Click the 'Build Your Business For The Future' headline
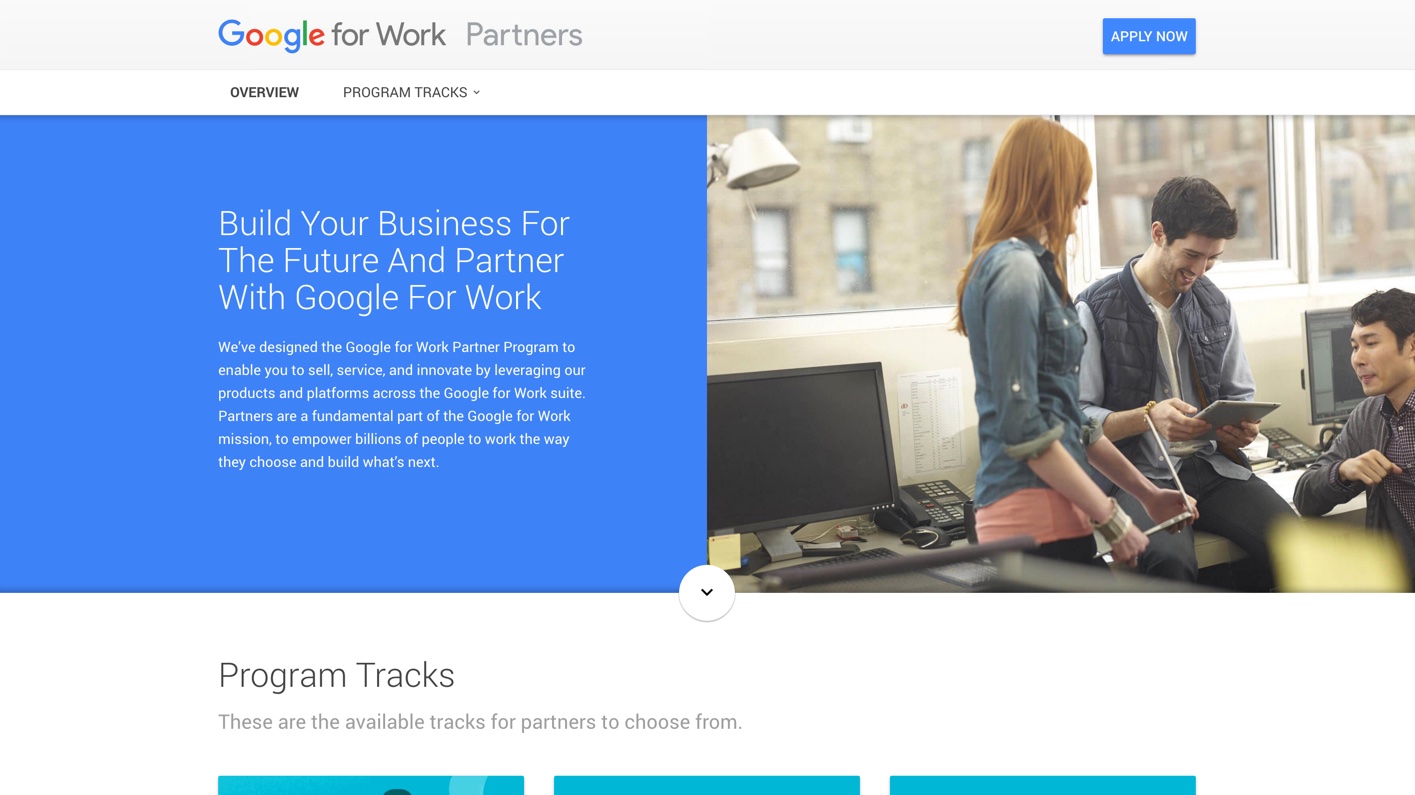Viewport: 1415px width, 795px height. click(x=394, y=260)
